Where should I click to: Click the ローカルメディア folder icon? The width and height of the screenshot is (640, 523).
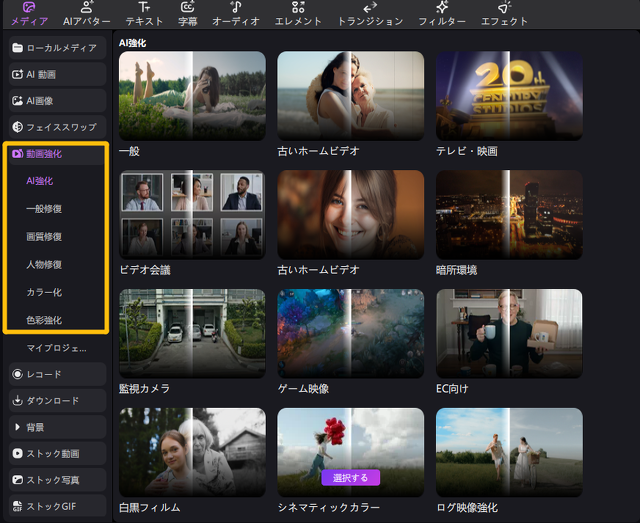[x=18, y=48]
